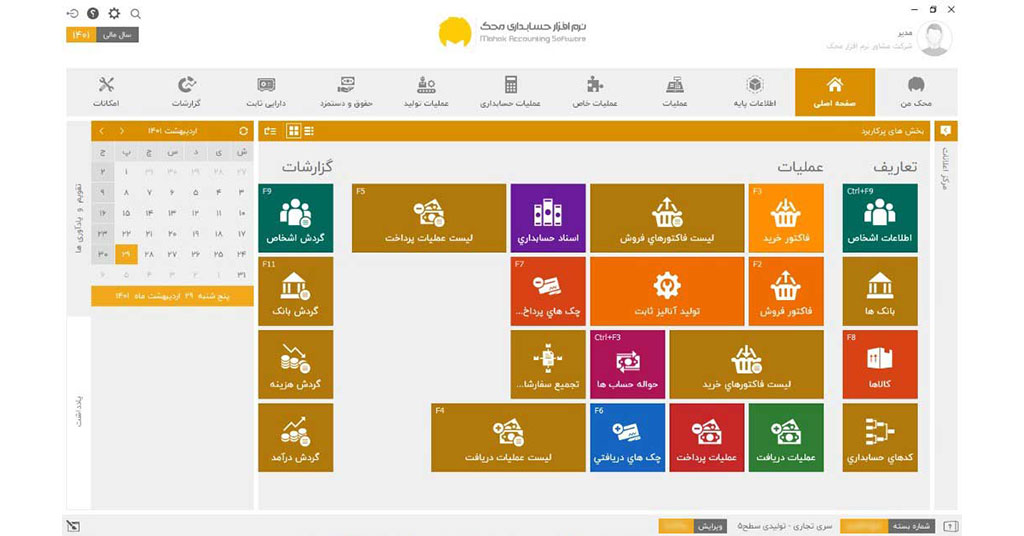Open the کالاها (goods) red tile

879,364
